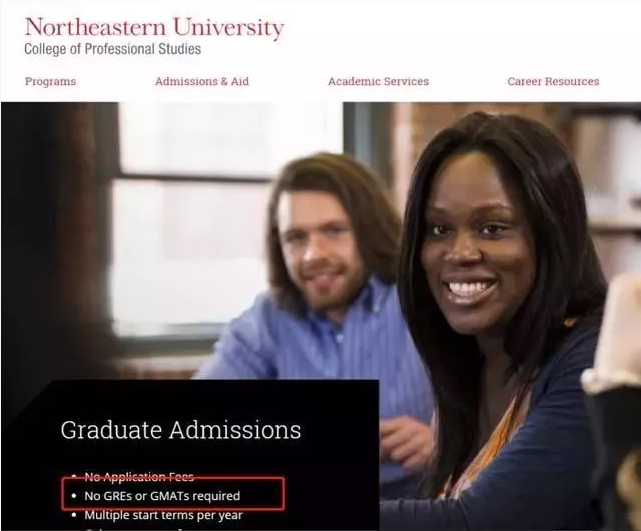Screen dimensions: 641x531
Task: Click Multiple start terms per year text
Action: [164, 515]
